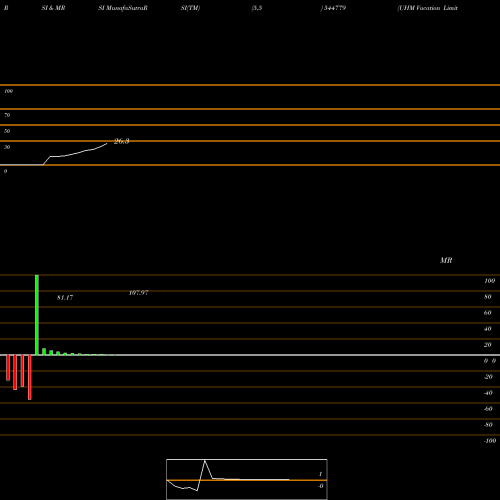Click the 70 level RSI axis label
This screenshot has height=500, width=500.
[7, 115]
